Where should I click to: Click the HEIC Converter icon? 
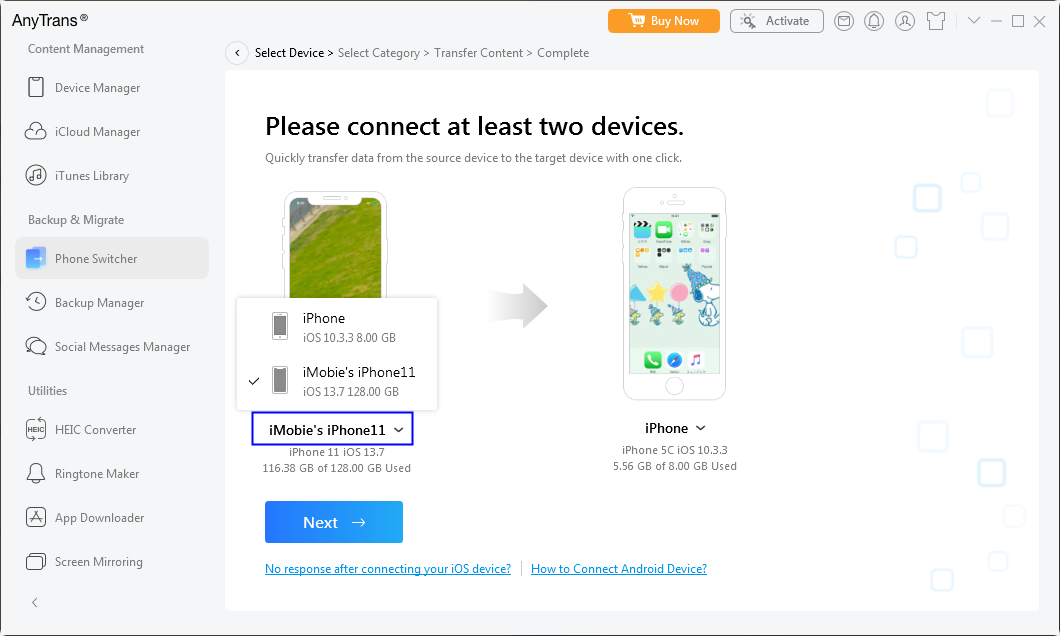[x=36, y=430]
